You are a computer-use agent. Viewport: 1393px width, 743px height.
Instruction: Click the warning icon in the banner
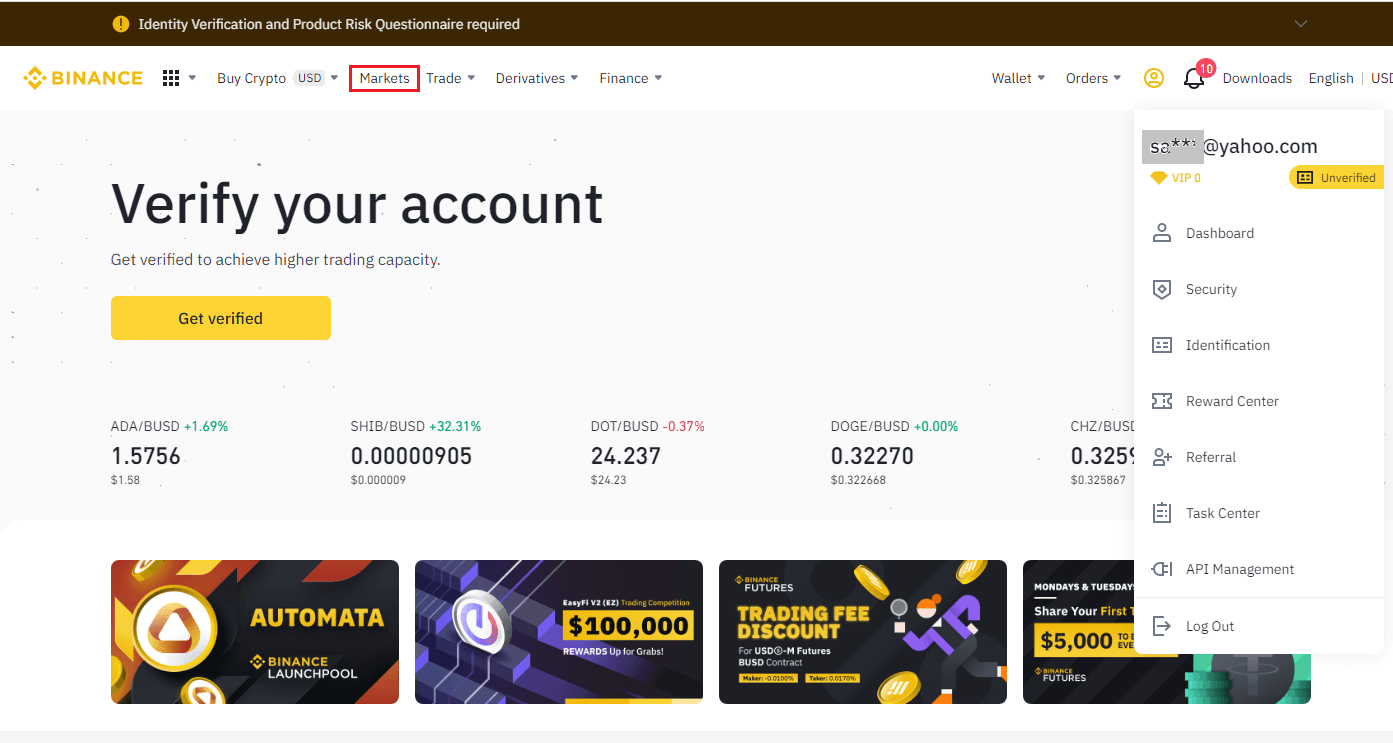pos(121,24)
